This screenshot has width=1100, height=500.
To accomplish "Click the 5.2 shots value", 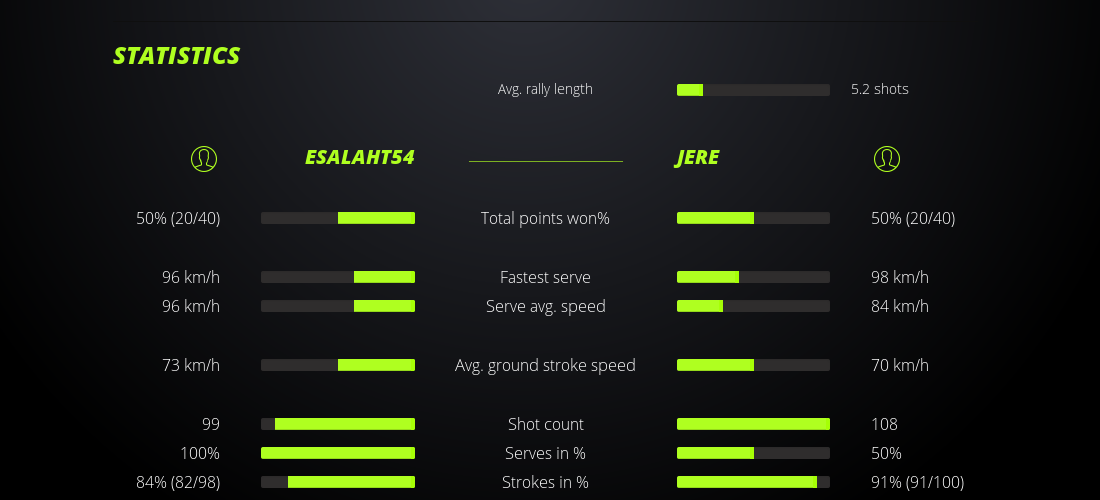I will 879,89.
